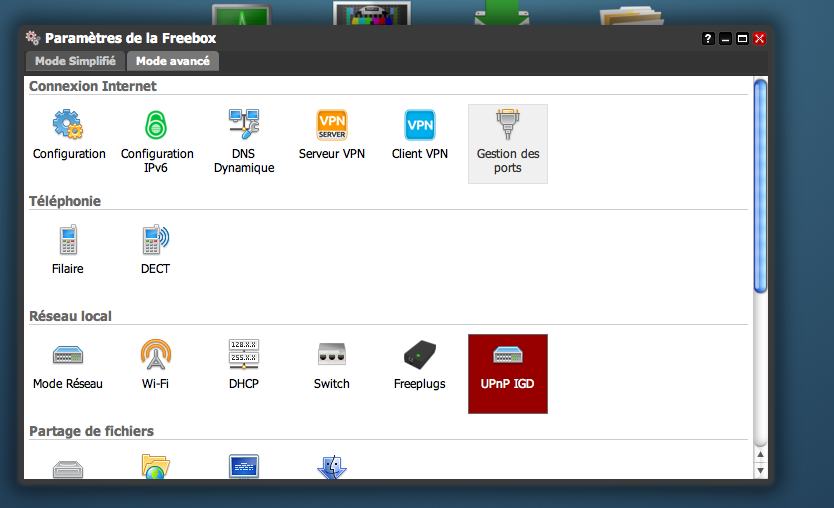Viewport: 834px width, 508px height.
Task: Open Freeplugs settings
Action: (420, 365)
